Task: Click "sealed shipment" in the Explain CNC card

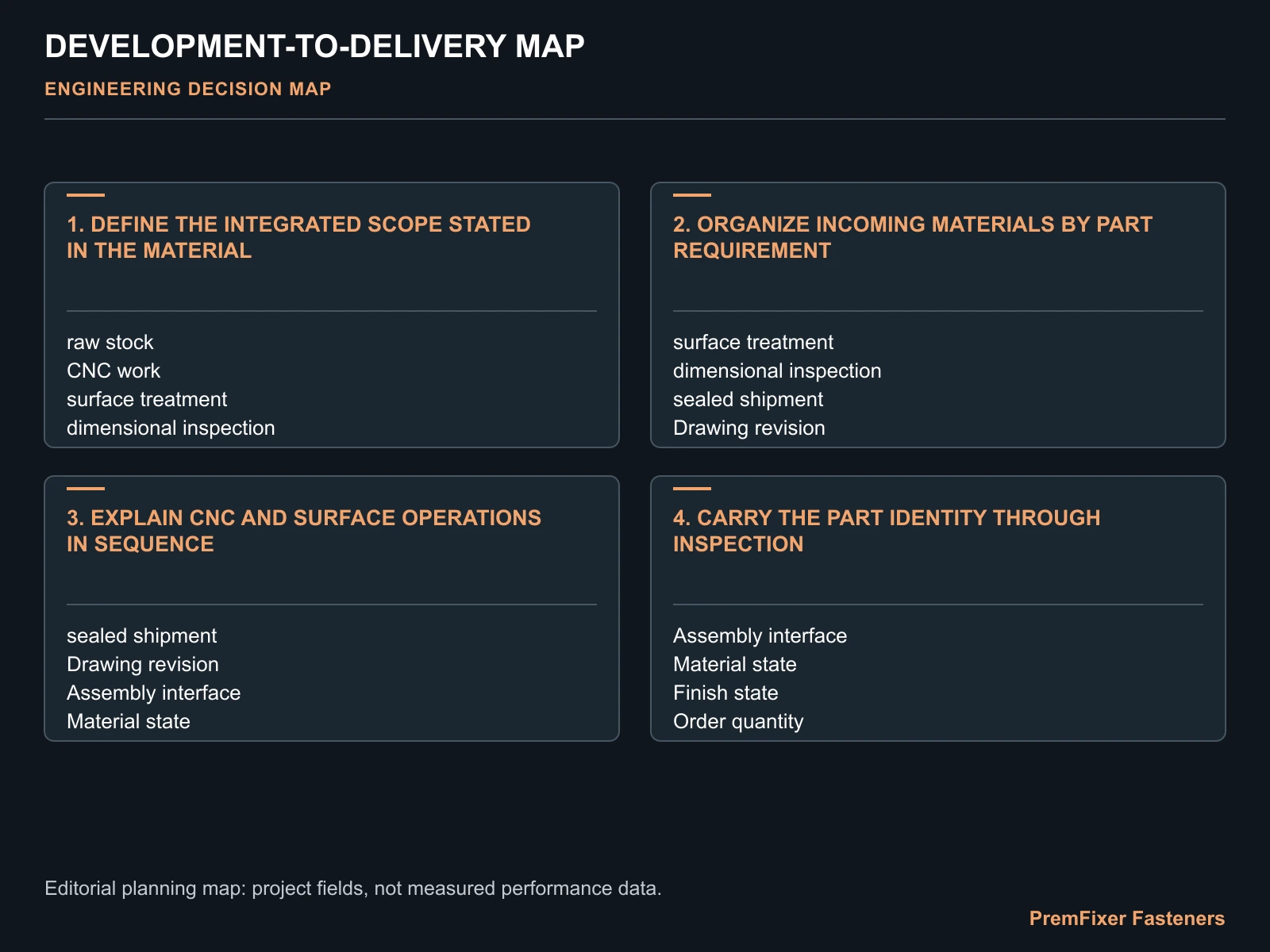Action: point(142,636)
